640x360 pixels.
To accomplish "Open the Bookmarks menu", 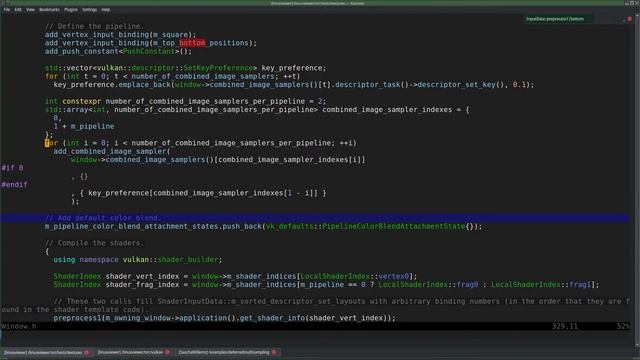I will (x=49, y=9).
